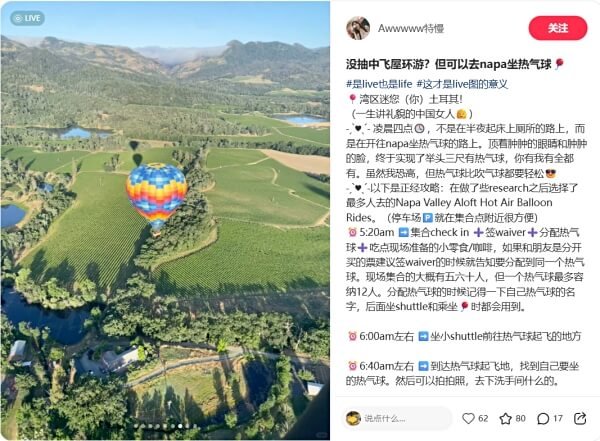Open the #这才是live图的意义 hashtag
The width and height of the screenshot is (600, 441).
tap(462, 84)
